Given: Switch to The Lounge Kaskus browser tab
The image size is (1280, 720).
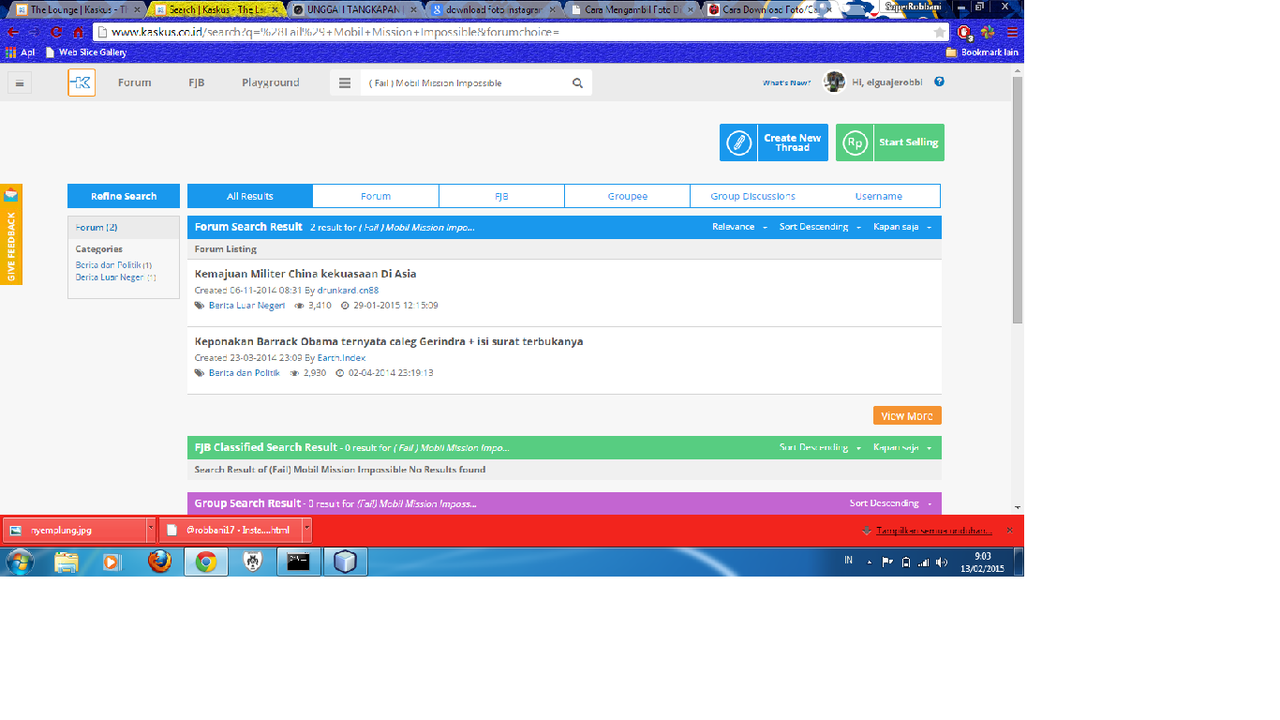Looking at the screenshot, I should tap(76, 9).
